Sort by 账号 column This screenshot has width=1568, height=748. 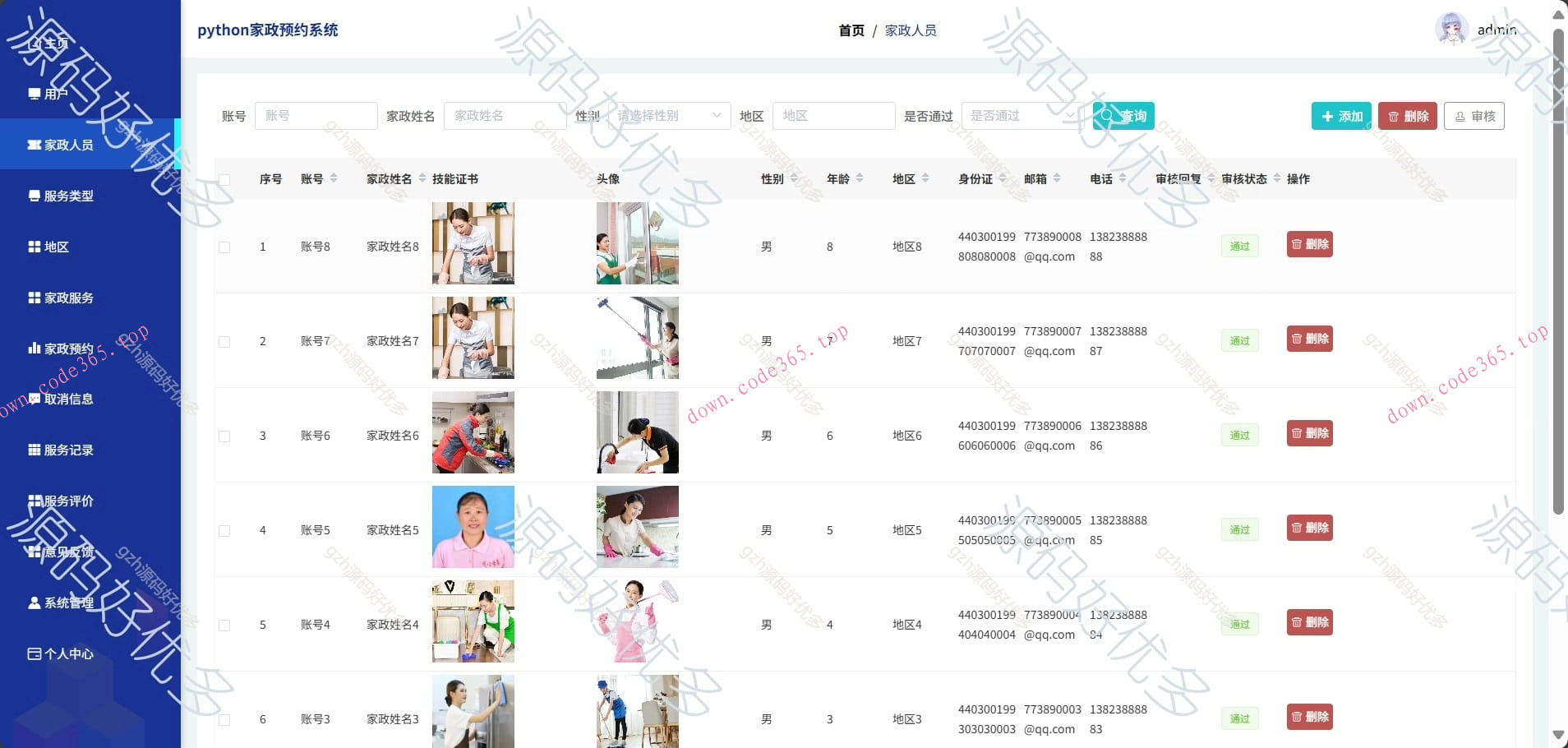pyautogui.click(x=334, y=178)
